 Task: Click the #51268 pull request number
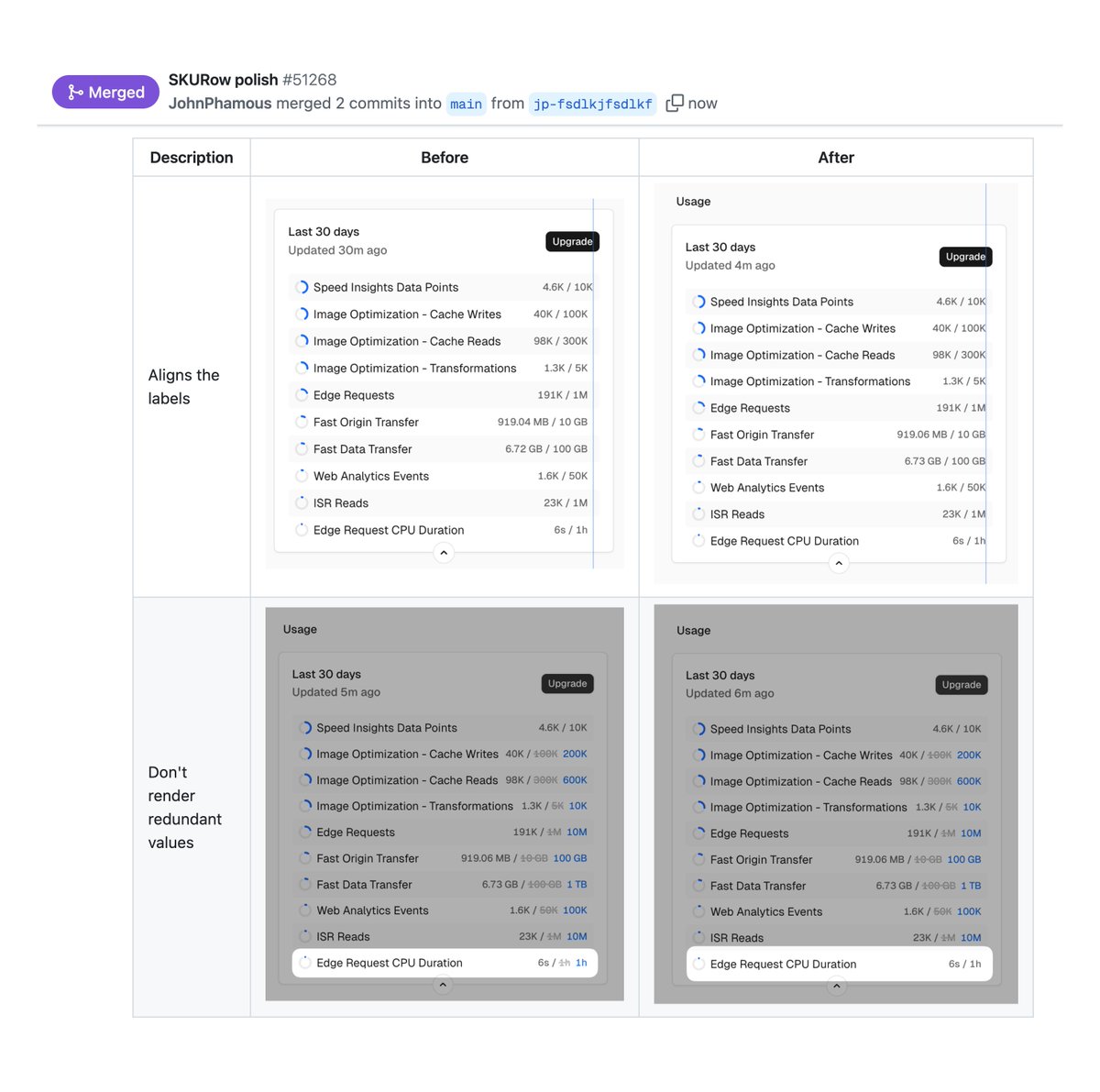310,80
